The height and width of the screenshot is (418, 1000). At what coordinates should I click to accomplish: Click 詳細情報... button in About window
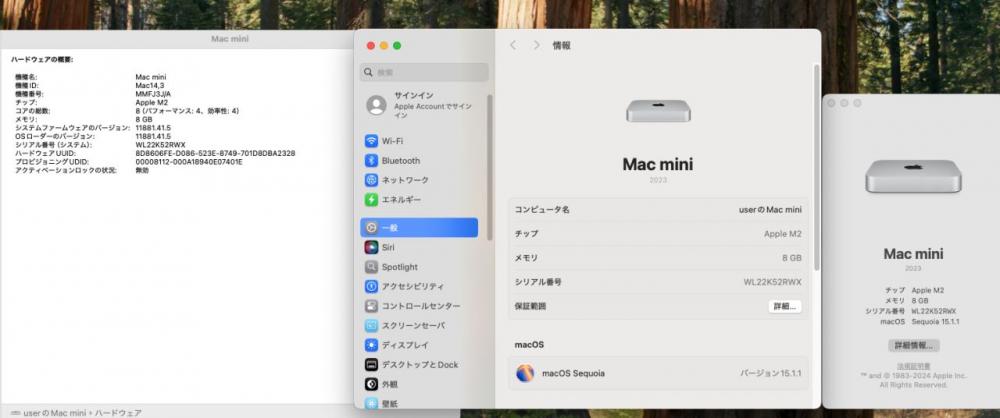click(913, 345)
